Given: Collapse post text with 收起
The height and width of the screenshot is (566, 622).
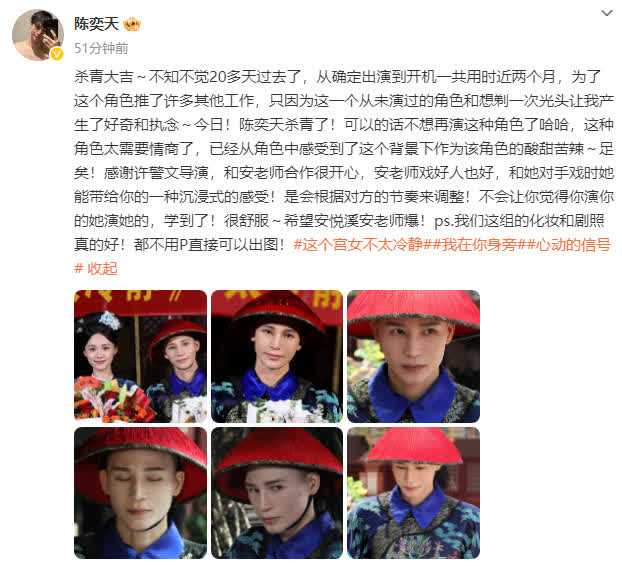Looking at the screenshot, I should tap(102, 269).
